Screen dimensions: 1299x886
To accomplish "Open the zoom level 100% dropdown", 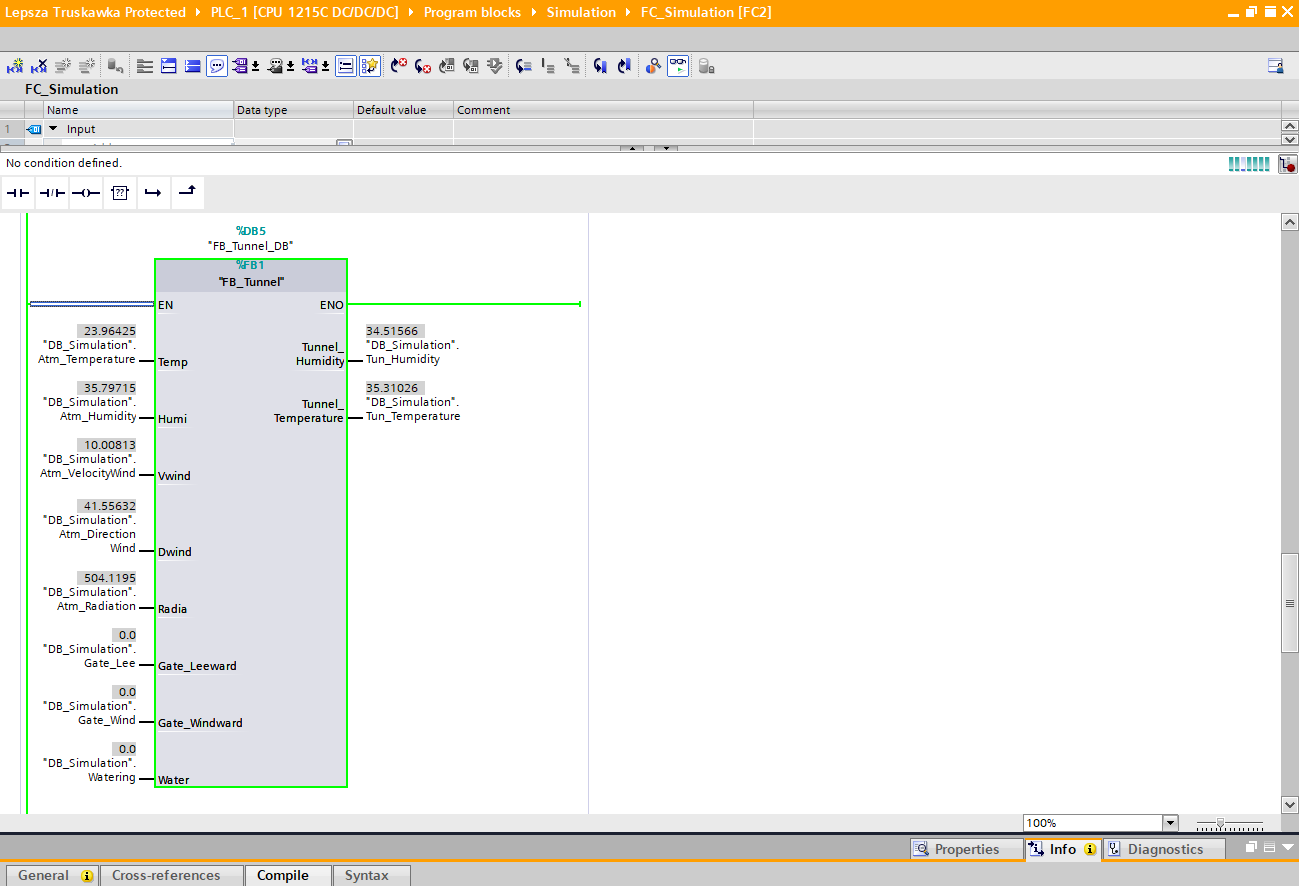I will click(x=1170, y=823).
